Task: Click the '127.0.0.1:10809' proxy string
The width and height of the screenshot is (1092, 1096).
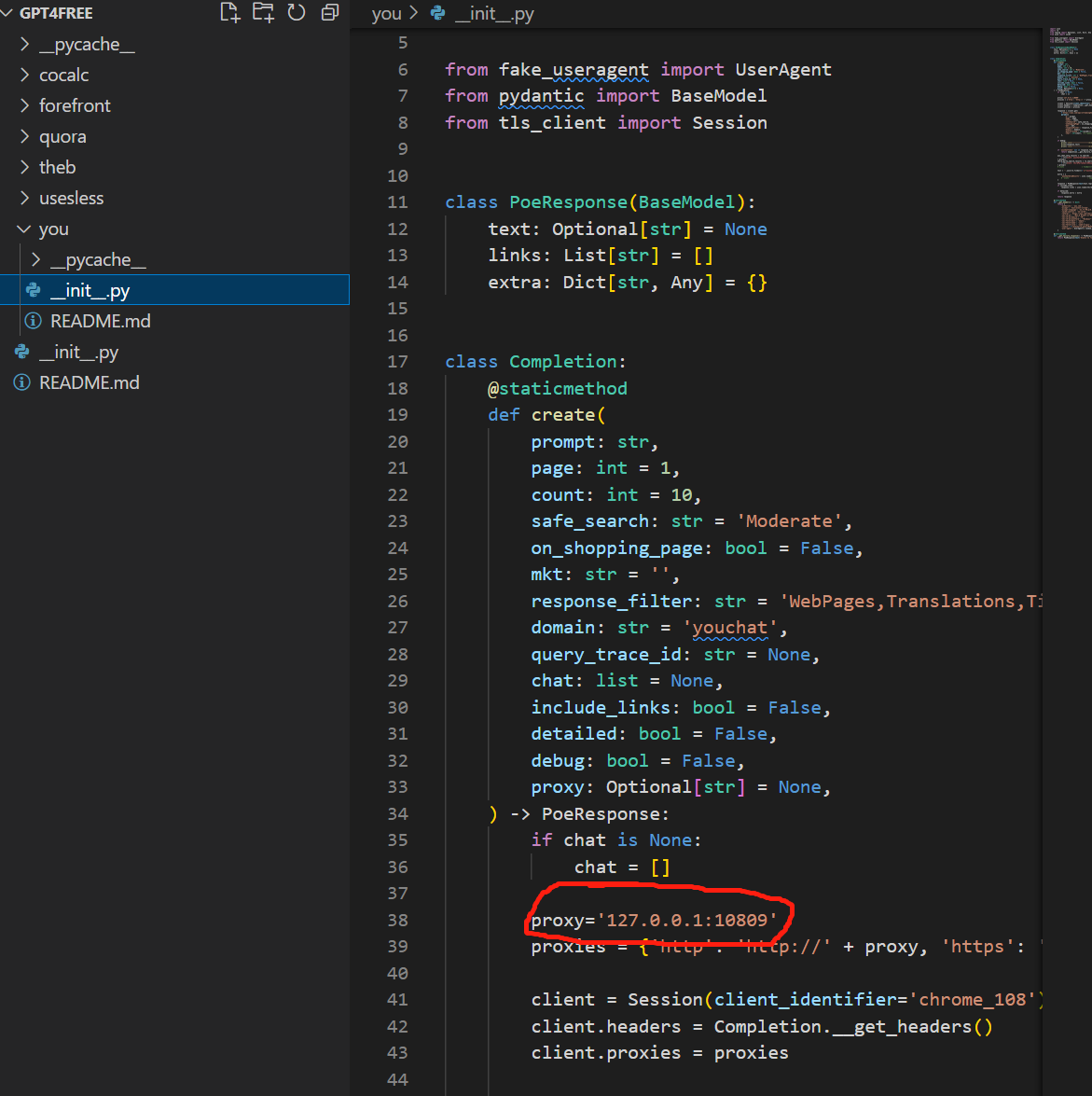Action: point(686,920)
